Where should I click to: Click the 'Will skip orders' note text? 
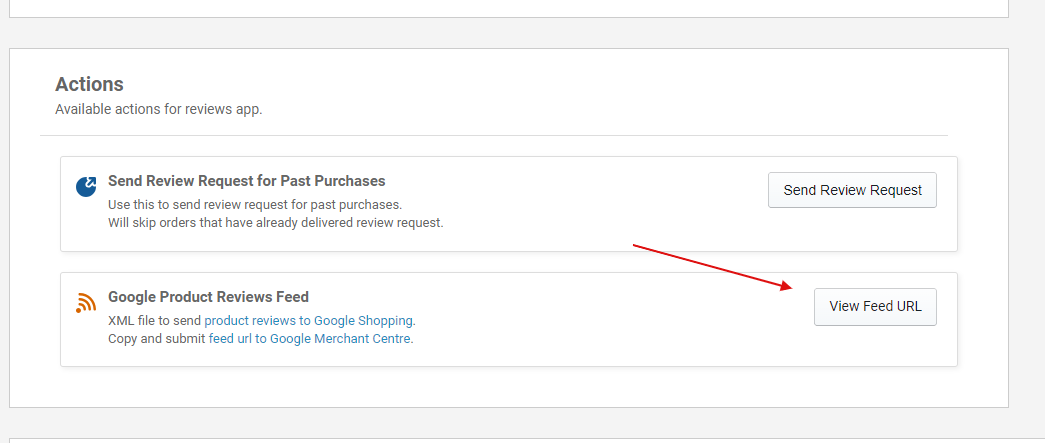tap(275, 222)
